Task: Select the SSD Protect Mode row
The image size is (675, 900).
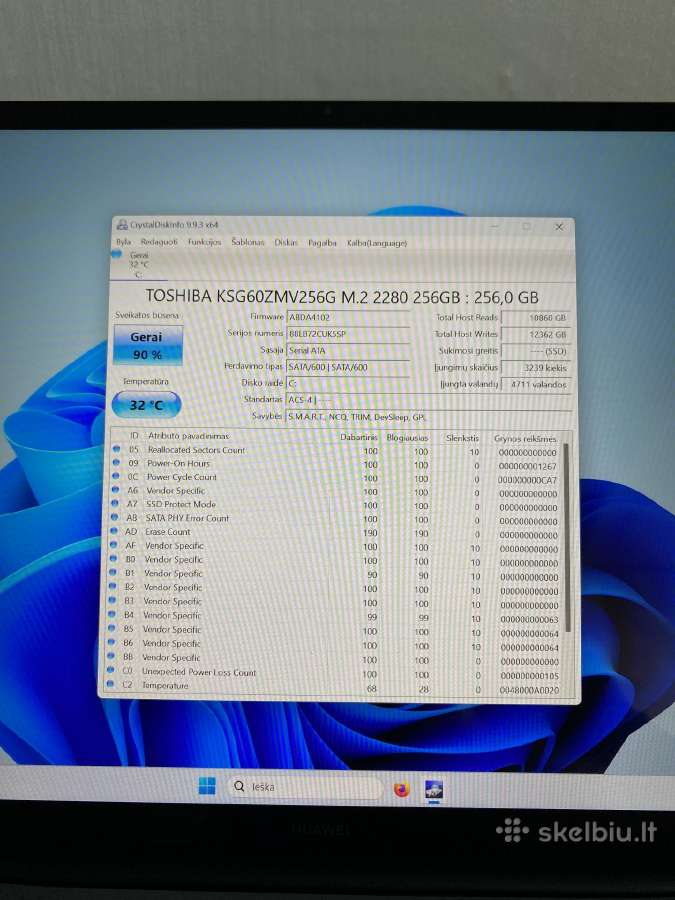Action: [336, 506]
